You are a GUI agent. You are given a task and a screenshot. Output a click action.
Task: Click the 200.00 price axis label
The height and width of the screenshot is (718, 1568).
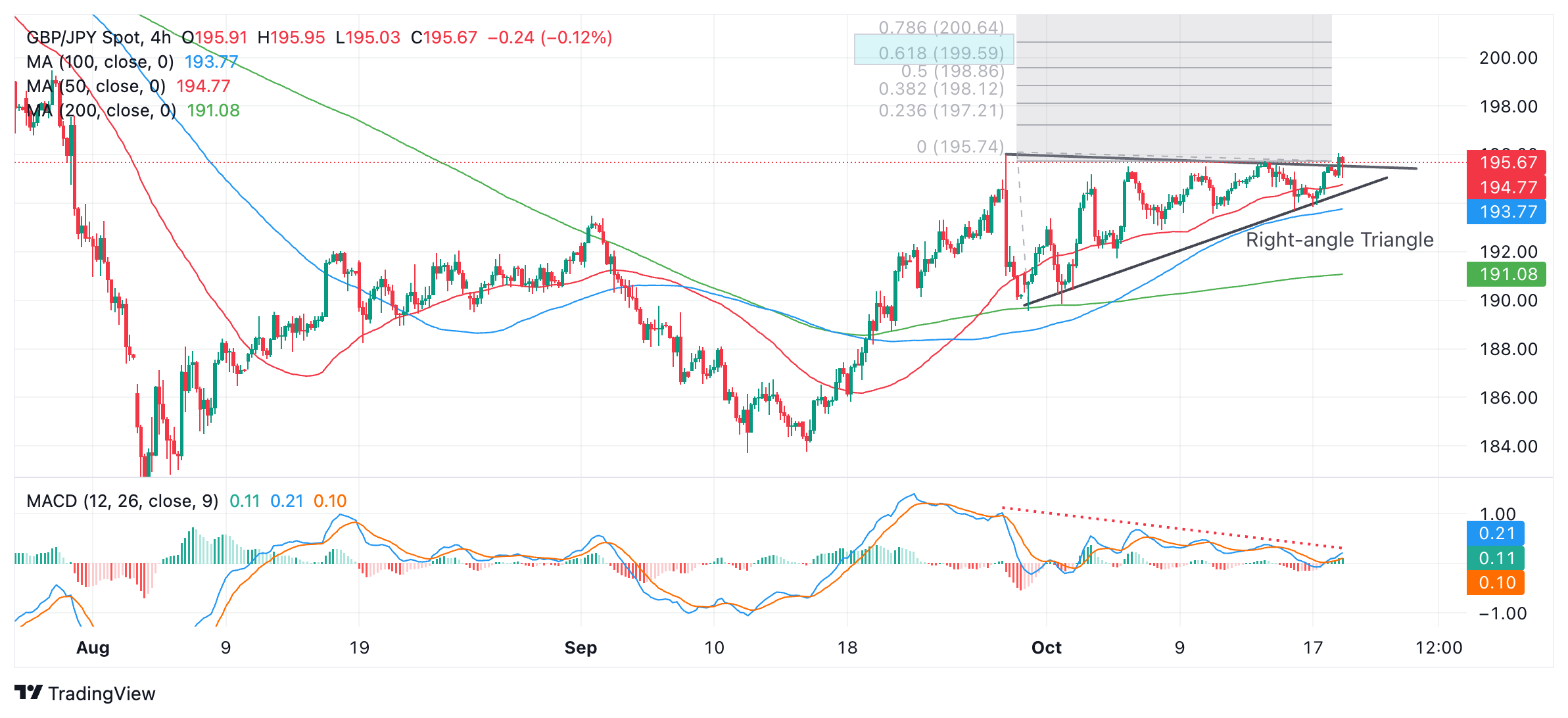pyautogui.click(x=1508, y=58)
